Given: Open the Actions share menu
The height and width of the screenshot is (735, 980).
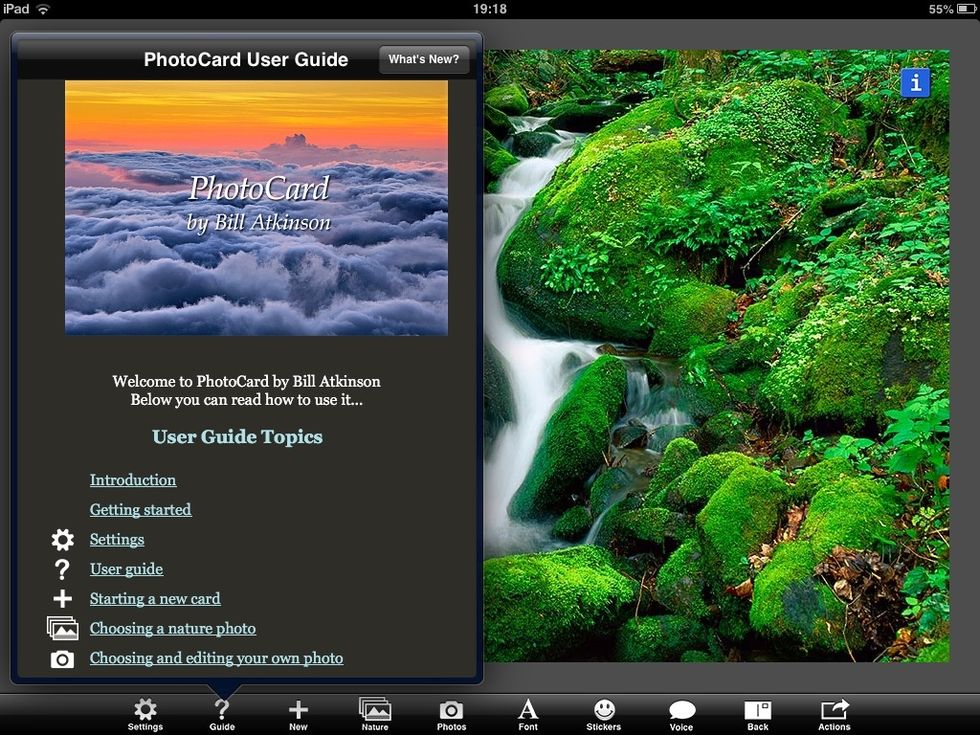Looking at the screenshot, I should 834,714.
